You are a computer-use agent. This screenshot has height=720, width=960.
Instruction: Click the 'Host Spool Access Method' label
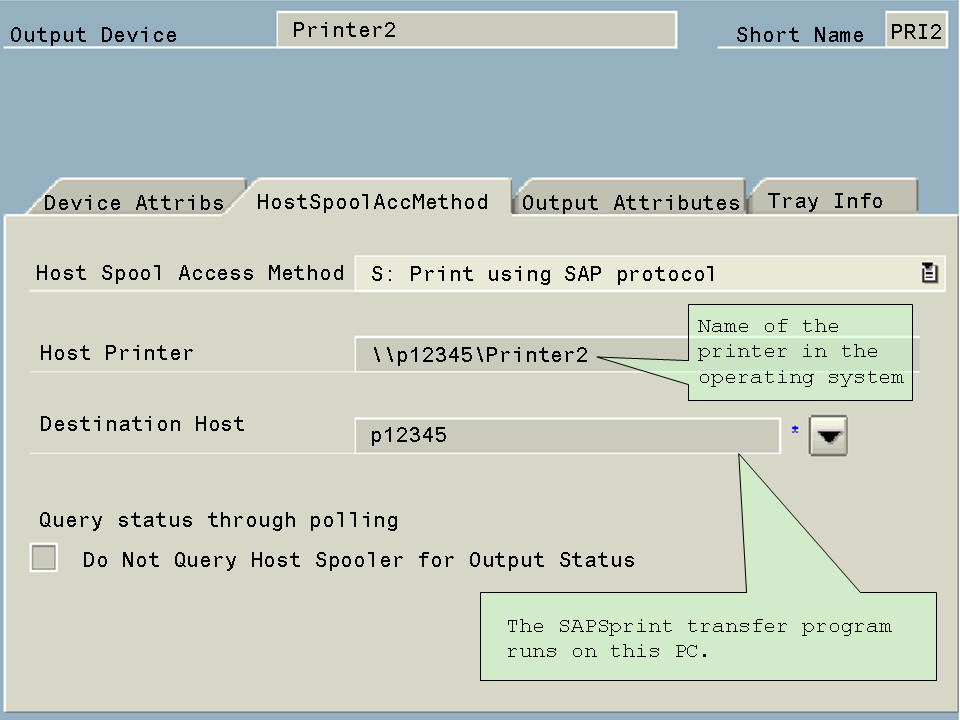190,273
